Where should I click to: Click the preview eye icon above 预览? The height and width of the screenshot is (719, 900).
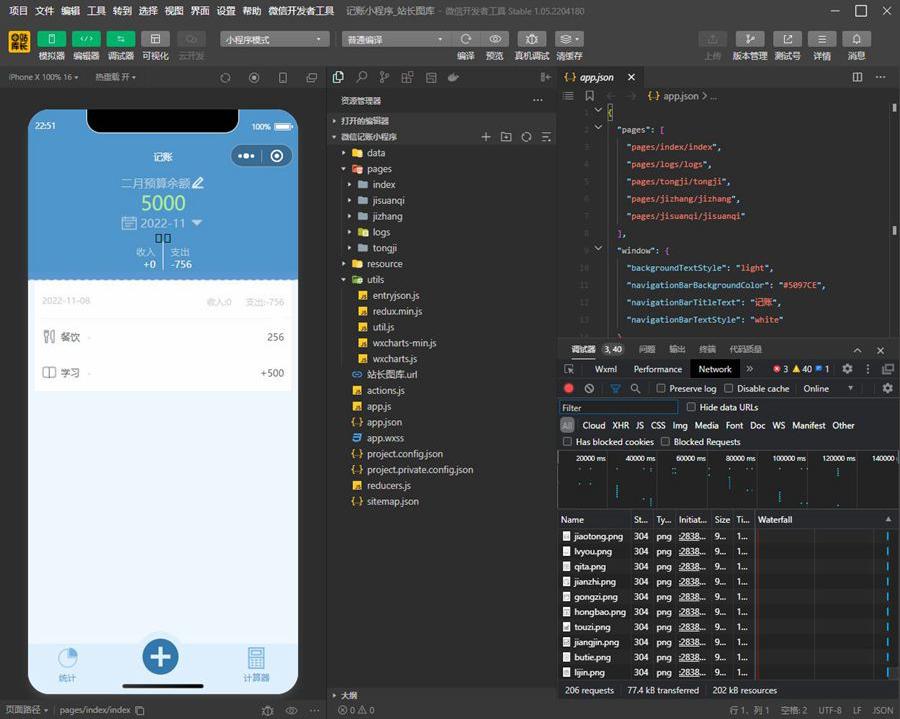point(495,39)
